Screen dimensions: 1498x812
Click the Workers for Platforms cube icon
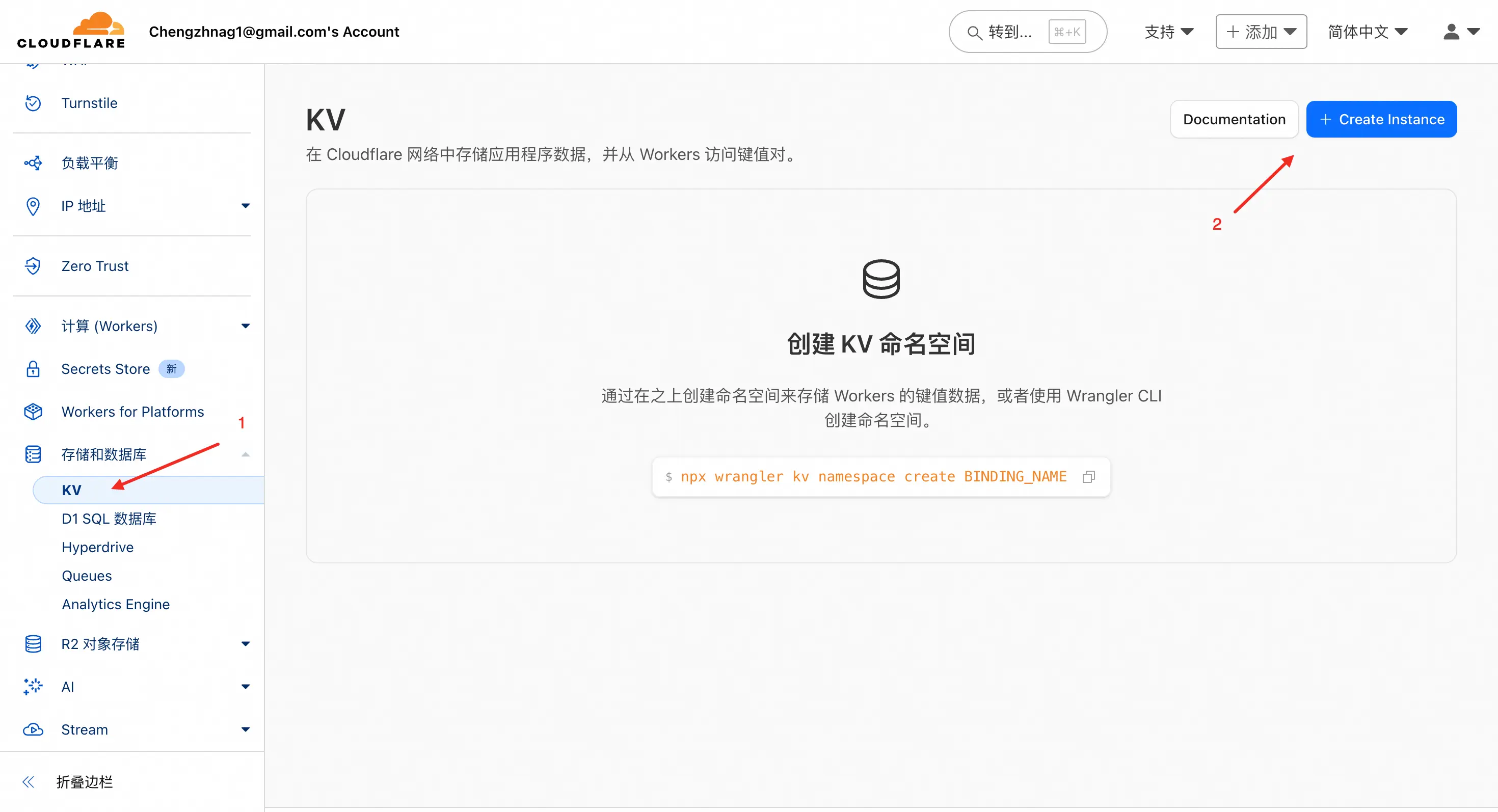tap(33, 412)
